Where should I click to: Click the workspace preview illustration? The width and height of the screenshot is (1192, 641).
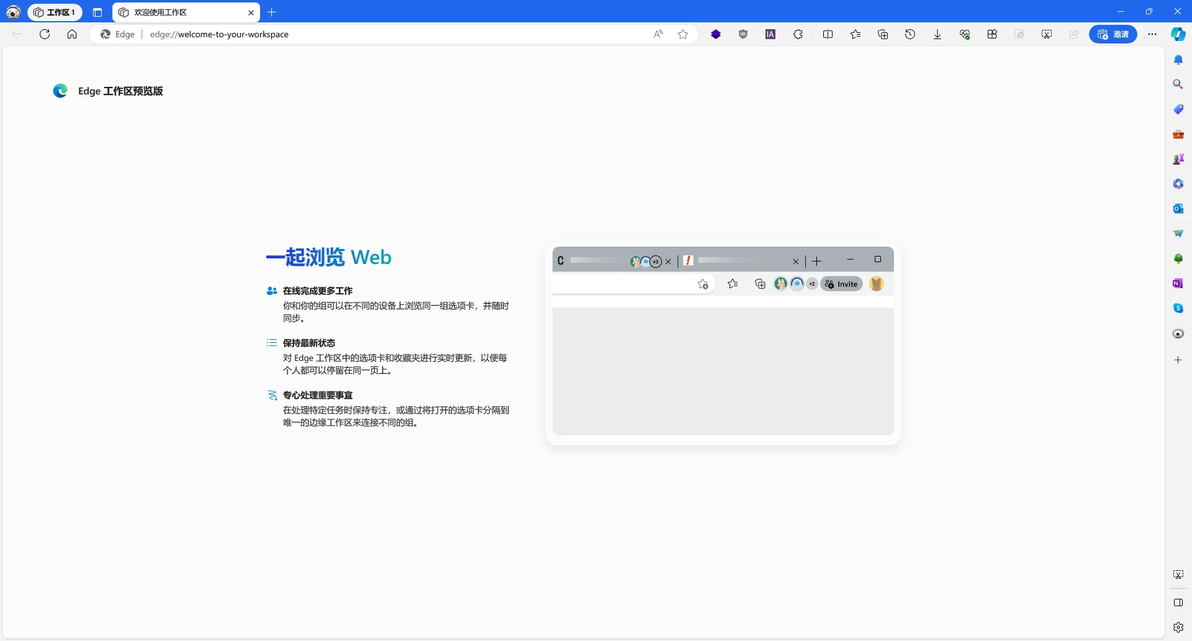(723, 341)
